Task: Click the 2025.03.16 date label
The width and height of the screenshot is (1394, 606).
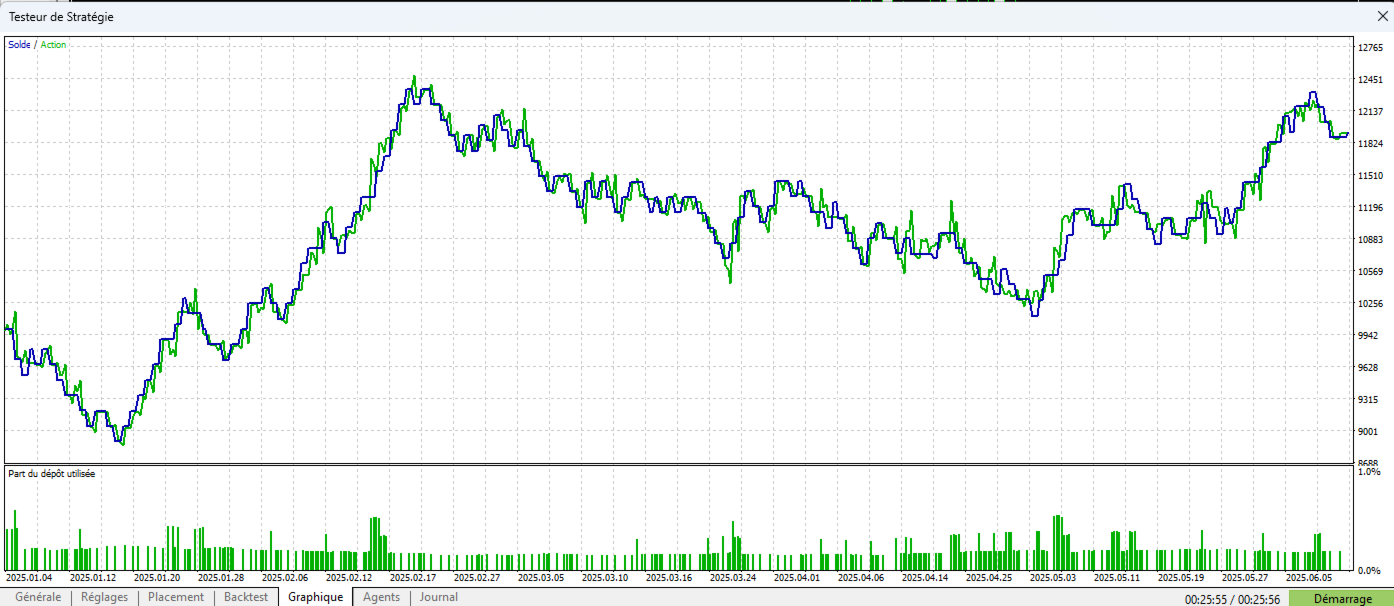Action: [669, 577]
